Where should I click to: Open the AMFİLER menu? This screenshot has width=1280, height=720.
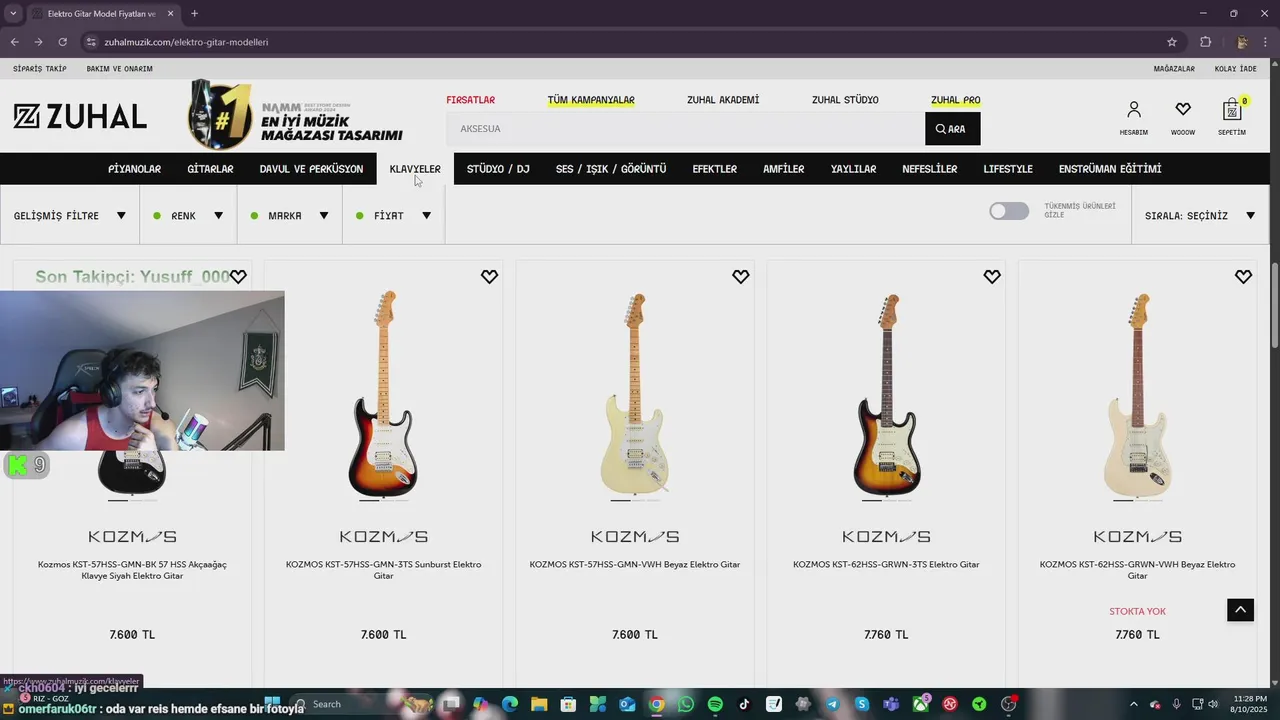[x=783, y=169]
